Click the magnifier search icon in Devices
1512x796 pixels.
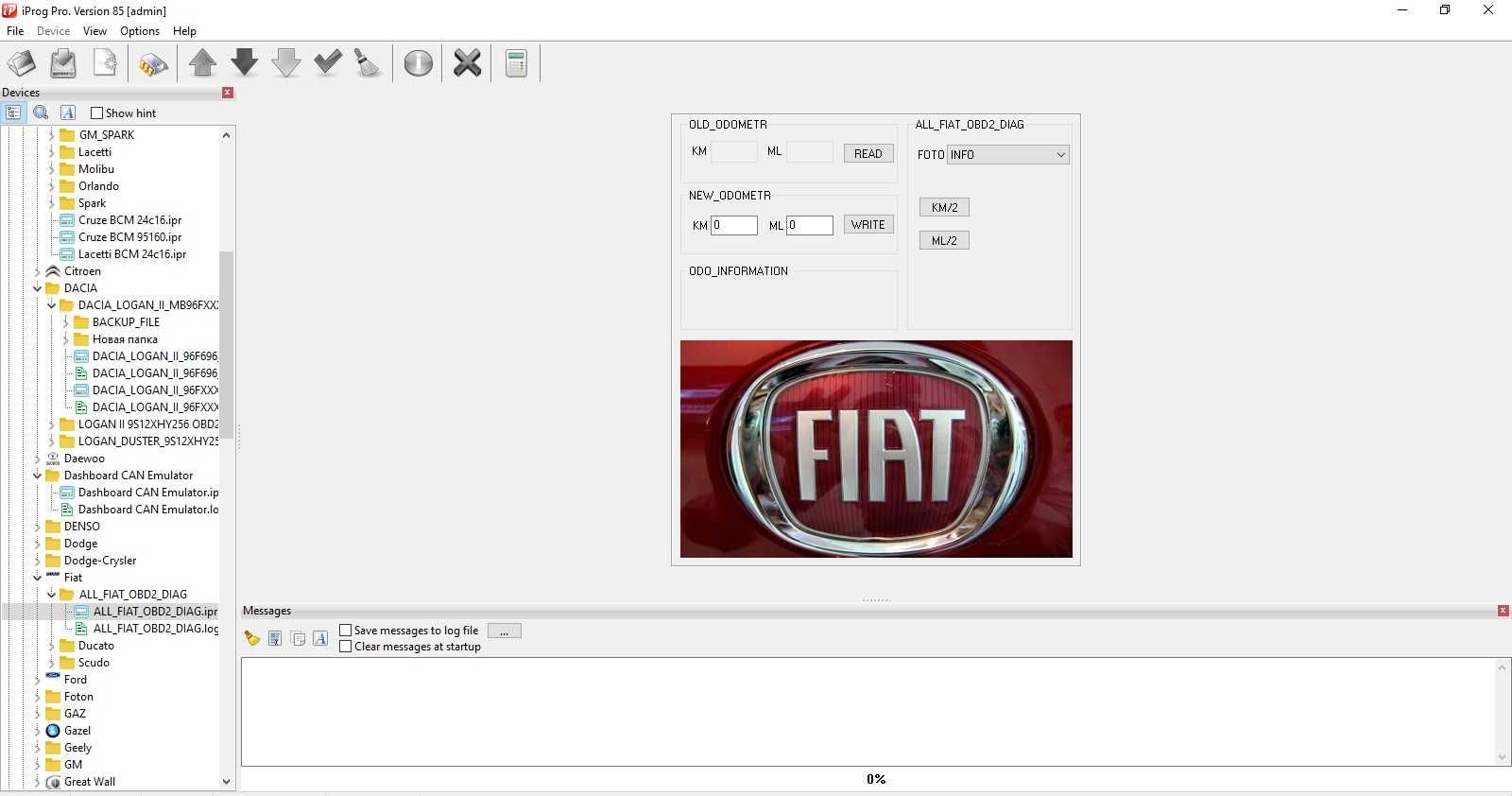41,112
